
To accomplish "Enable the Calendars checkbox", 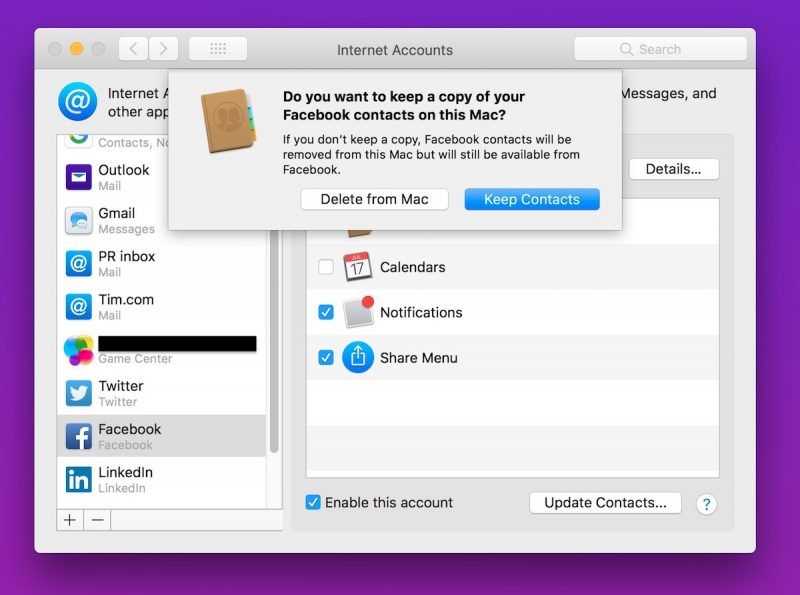I will [x=326, y=267].
